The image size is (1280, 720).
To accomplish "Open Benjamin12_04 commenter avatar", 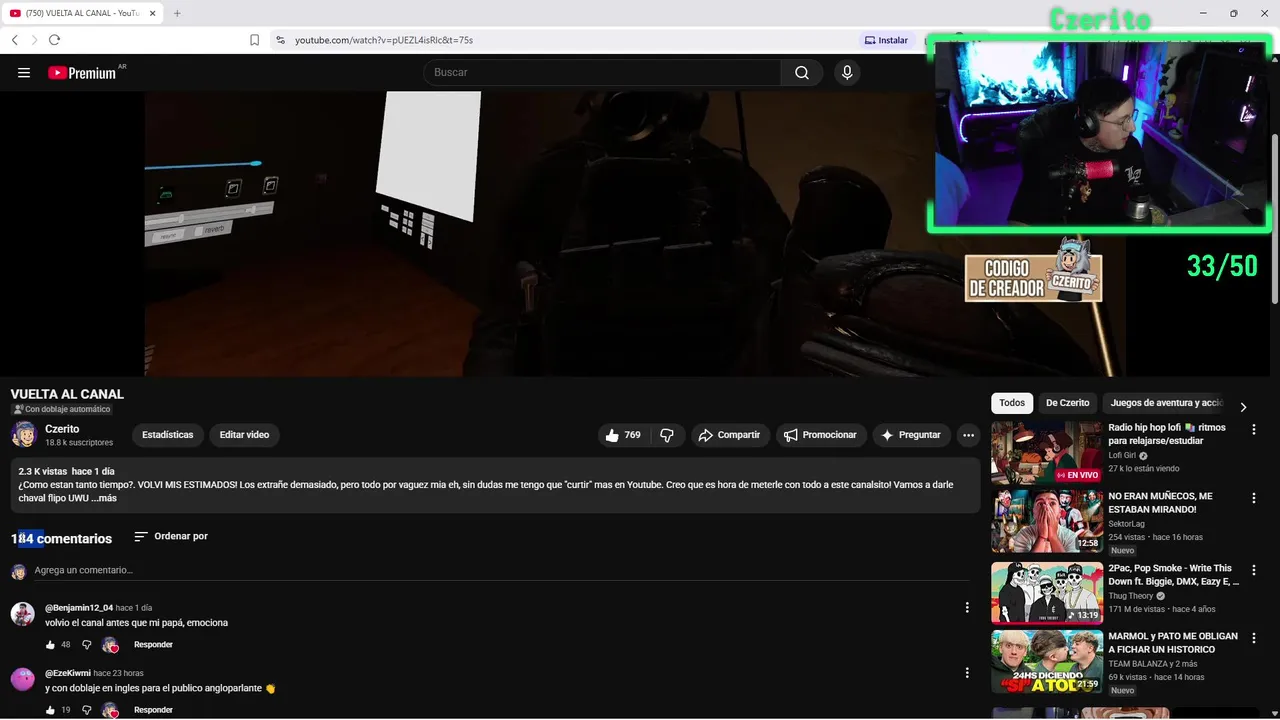I will click(23, 614).
